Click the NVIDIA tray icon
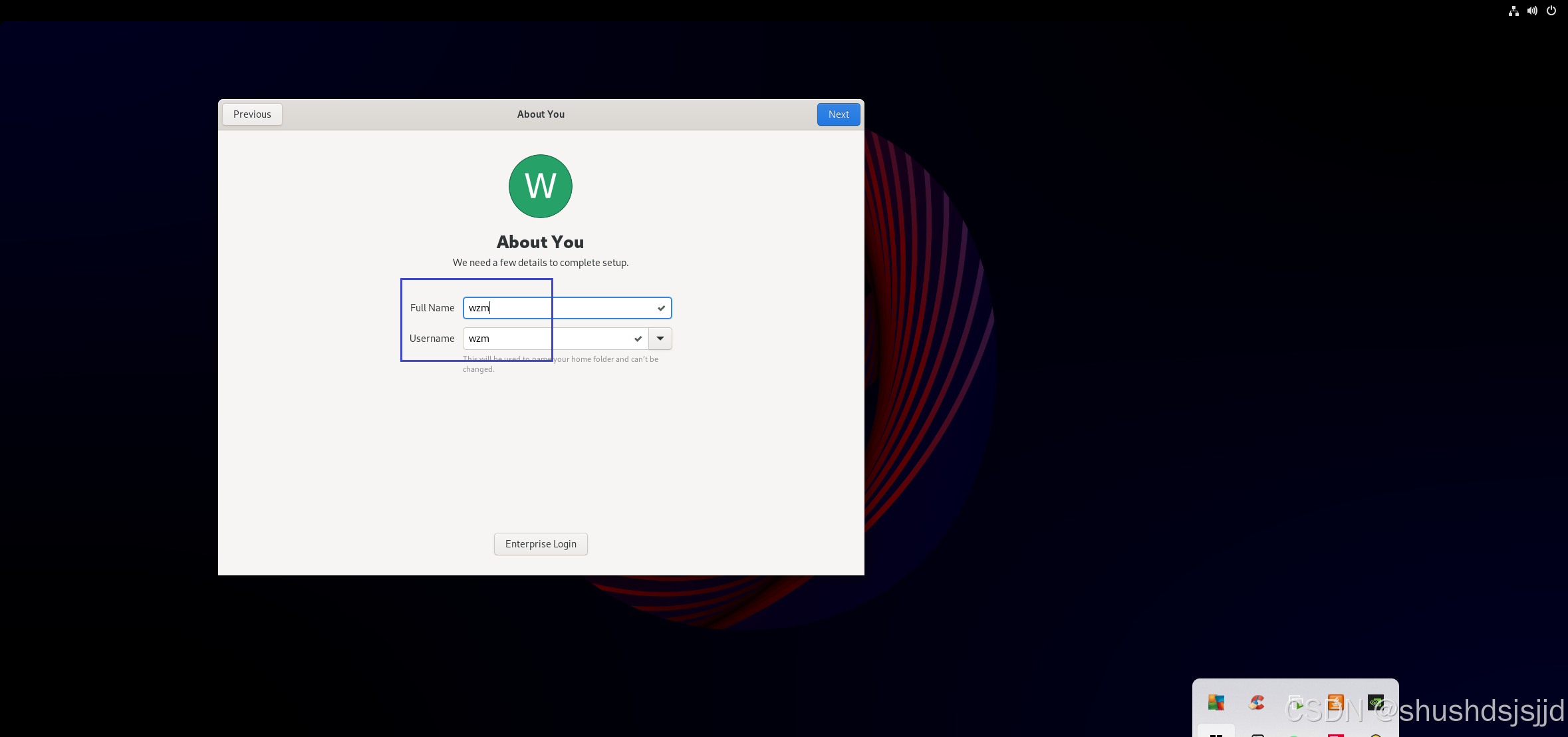Screen dimensions: 1568x737 pos(1376,702)
